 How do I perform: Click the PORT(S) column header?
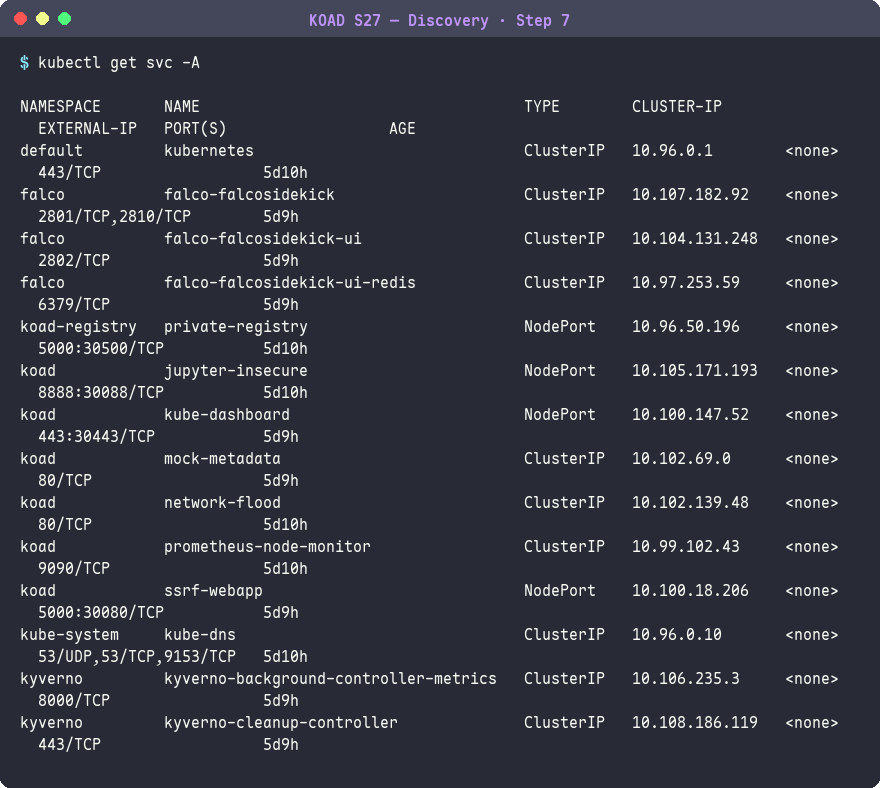195,129
